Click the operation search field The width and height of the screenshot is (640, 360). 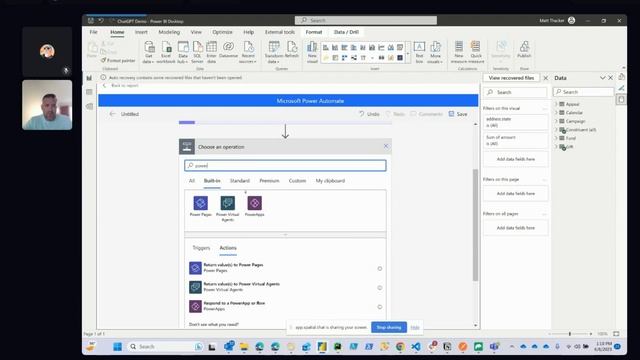point(285,165)
